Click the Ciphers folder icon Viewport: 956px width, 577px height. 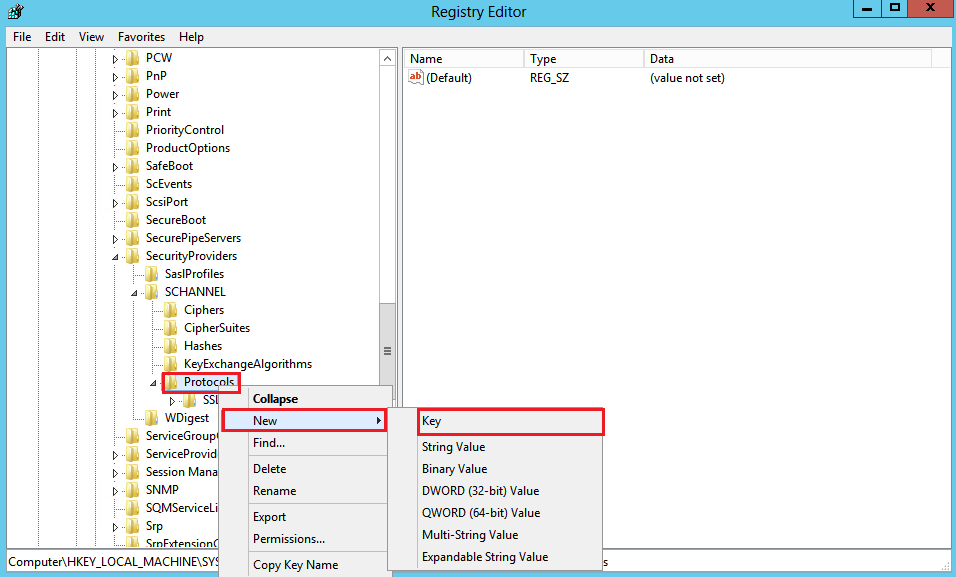171,310
